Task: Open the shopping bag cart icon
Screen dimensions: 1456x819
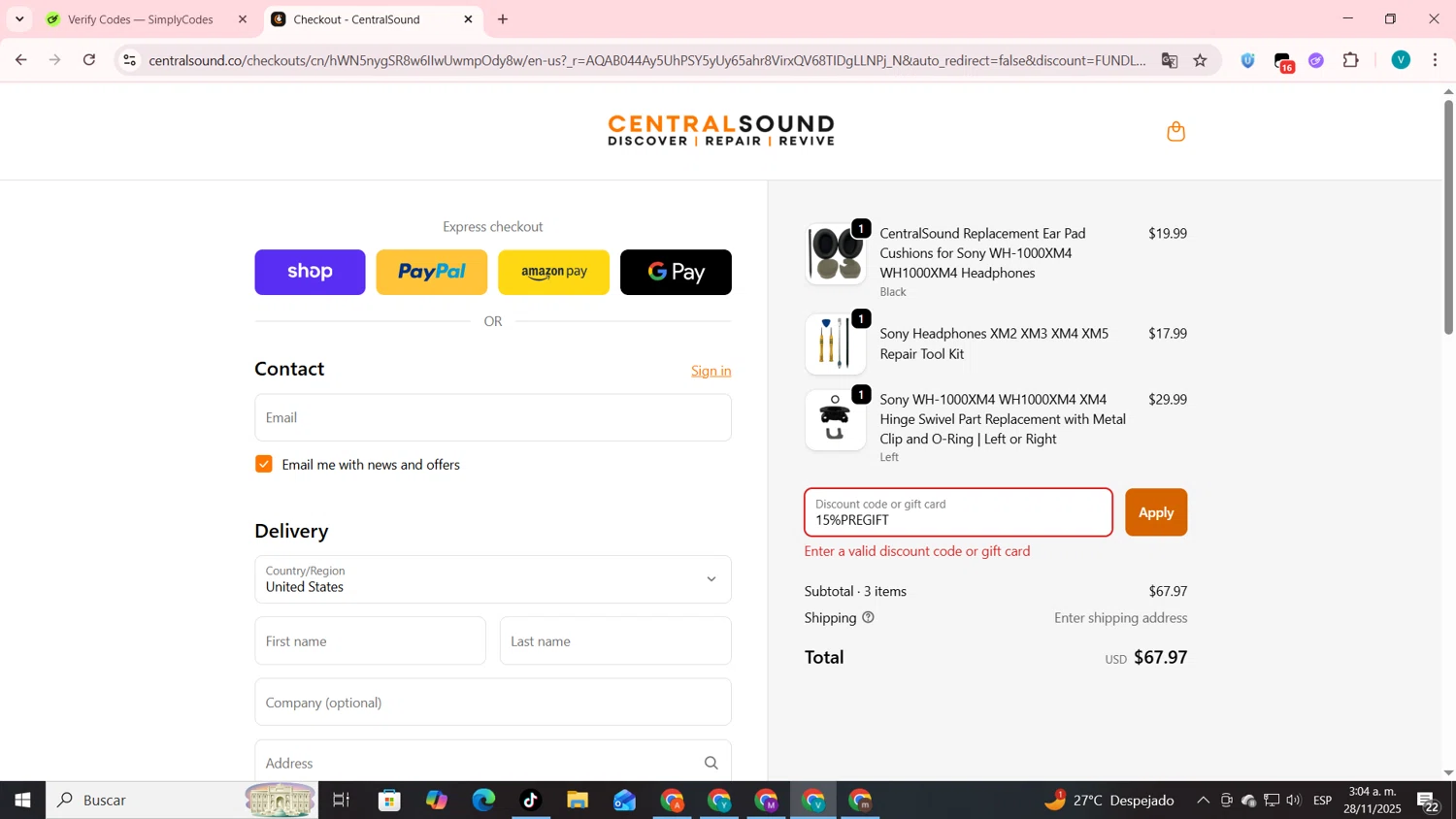Action: click(x=1175, y=131)
